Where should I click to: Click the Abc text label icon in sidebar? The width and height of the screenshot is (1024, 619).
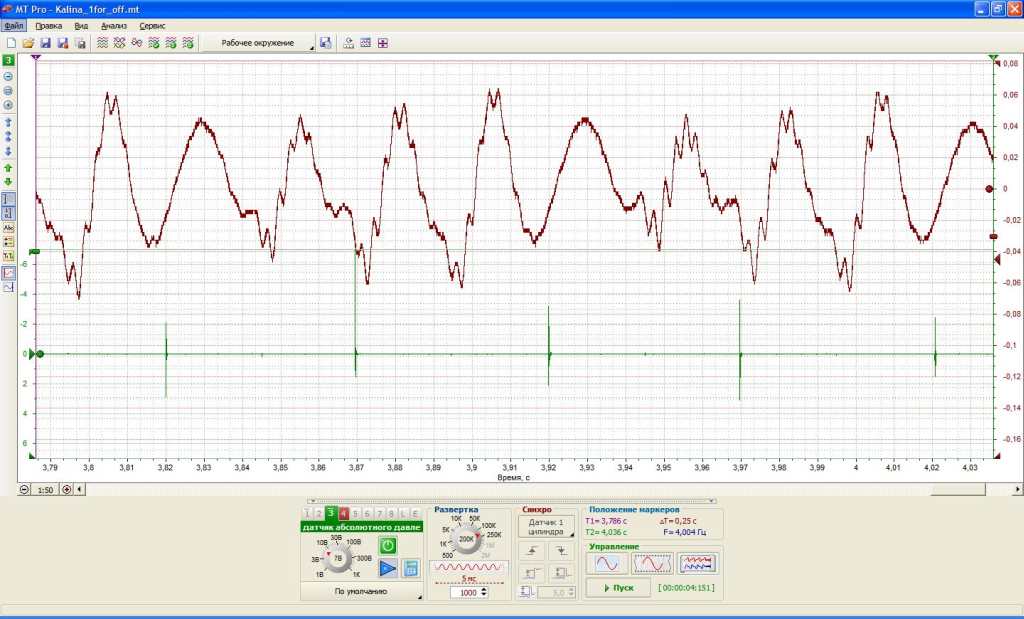[8, 228]
